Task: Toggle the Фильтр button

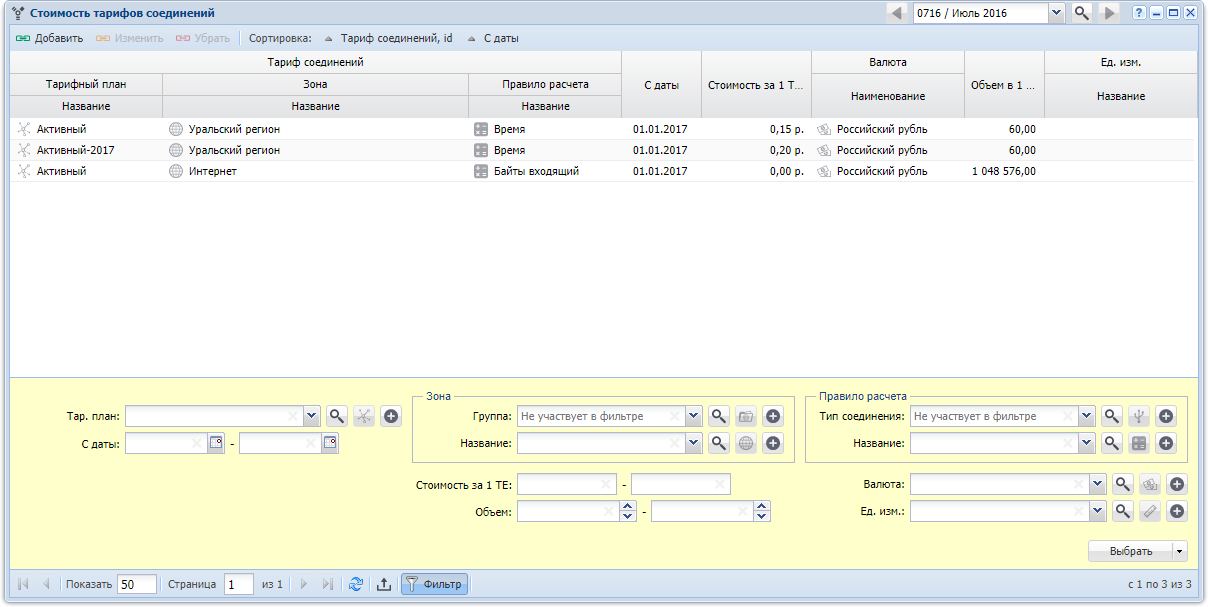Action: tap(434, 584)
